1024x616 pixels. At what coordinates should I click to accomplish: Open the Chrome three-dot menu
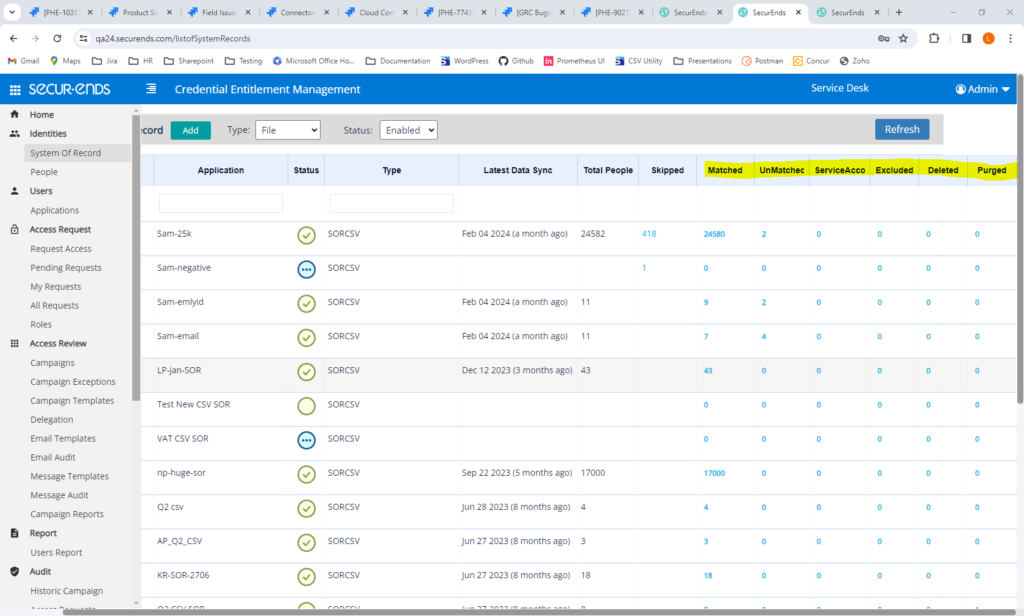click(1010, 39)
